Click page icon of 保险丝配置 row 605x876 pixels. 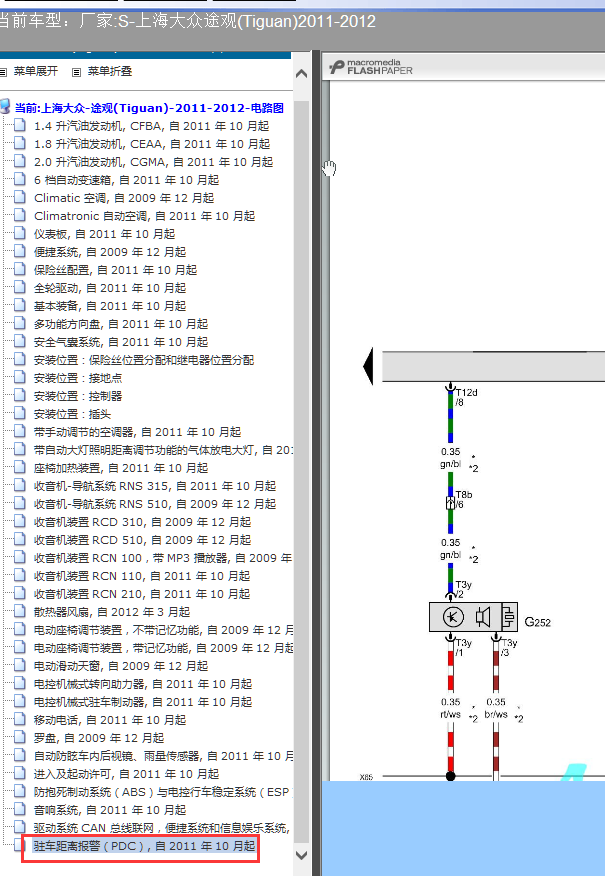20,269
